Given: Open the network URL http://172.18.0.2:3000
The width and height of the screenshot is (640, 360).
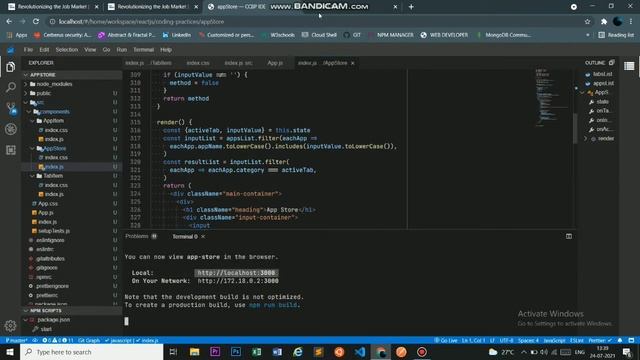Looking at the screenshot, I should coord(238,281).
